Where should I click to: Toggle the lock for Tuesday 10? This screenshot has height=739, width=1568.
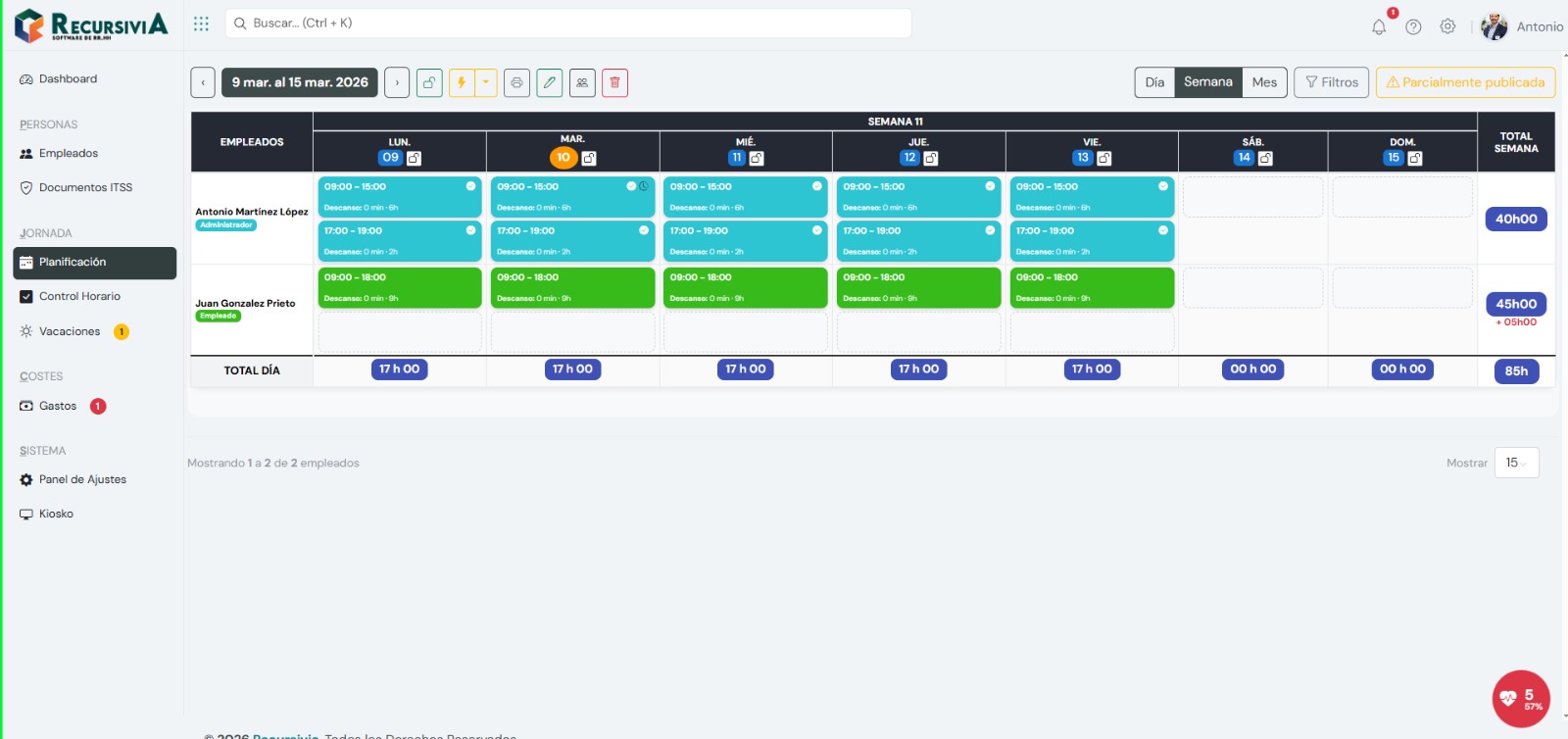pyautogui.click(x=589, y=159)
